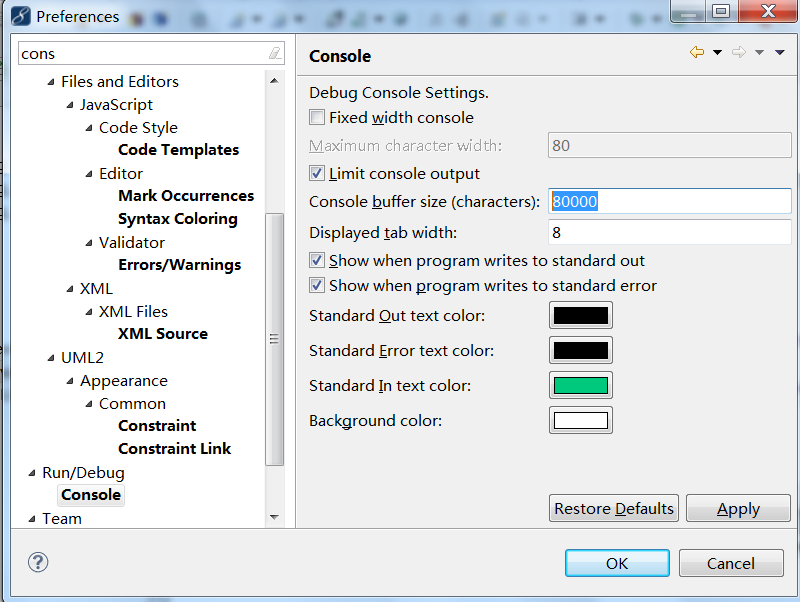Select Constraint Link preference page
Viewport: 800px width, 602px height.
point(174,448)
